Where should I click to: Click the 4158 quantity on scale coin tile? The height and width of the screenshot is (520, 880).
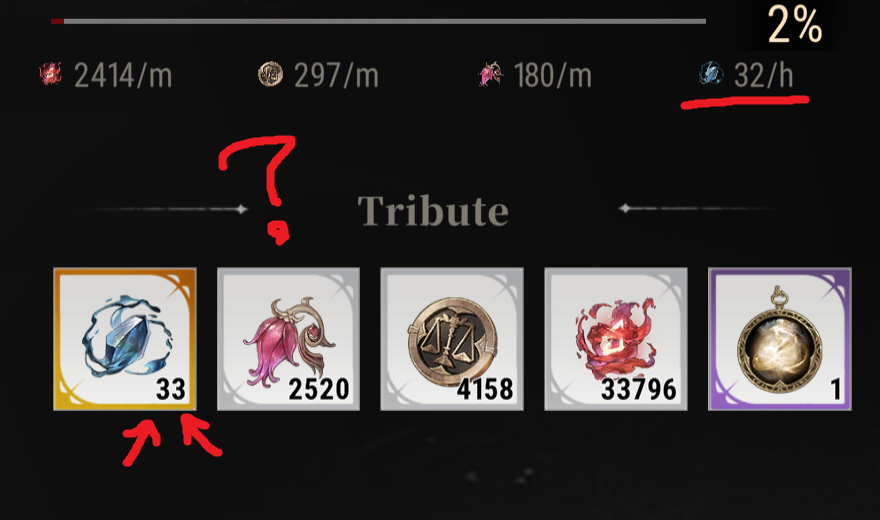tap(485, 389)
